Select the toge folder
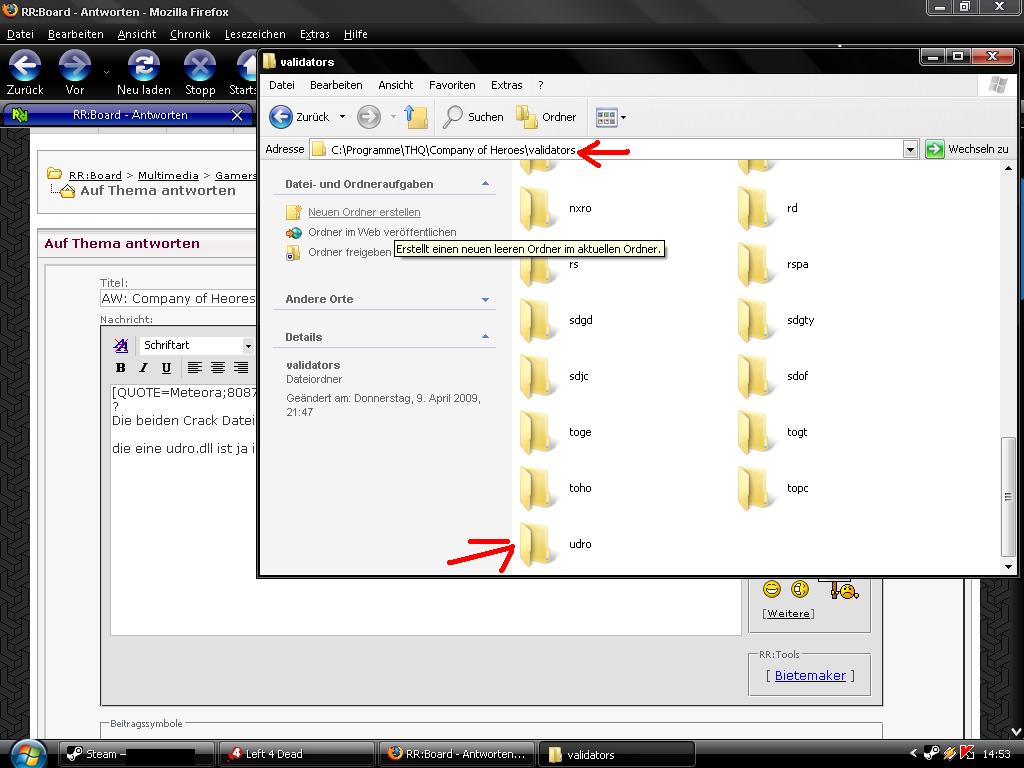Viewport: 1024px width, 768px height. tap(556, 432)
